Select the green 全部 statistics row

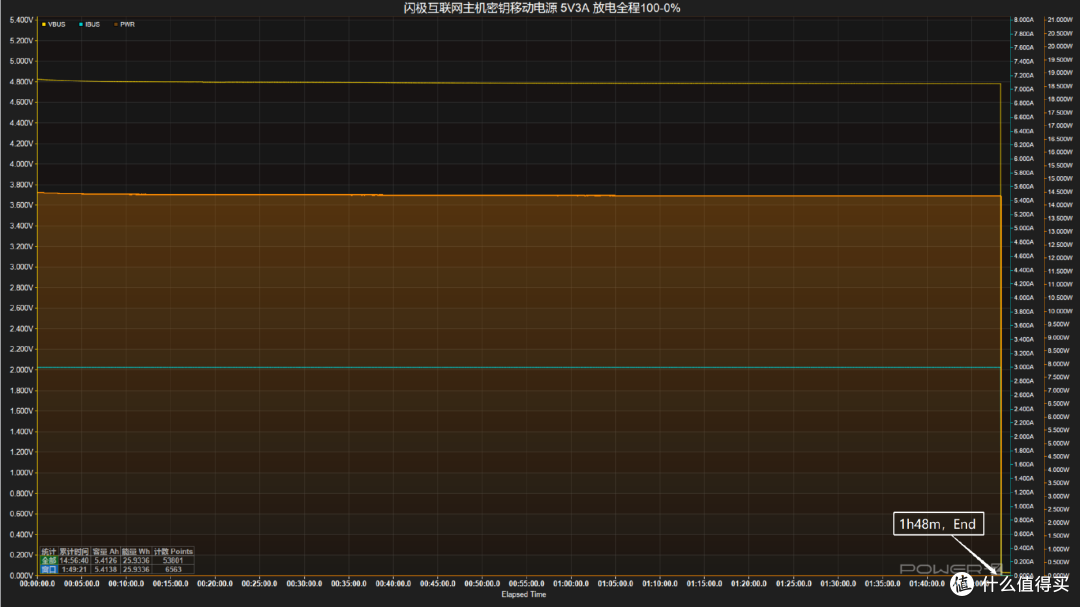click(x=117, y=561)
